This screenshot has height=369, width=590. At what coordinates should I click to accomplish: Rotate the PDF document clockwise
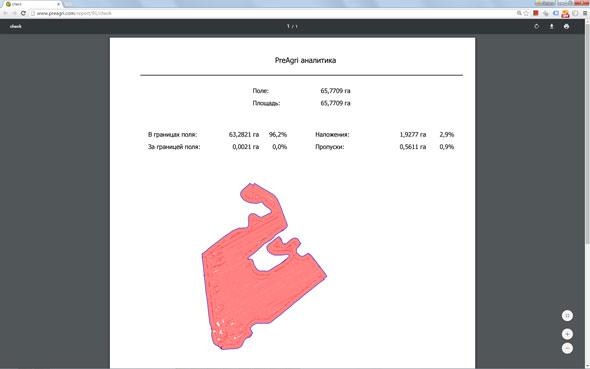click(x=536, y=26)
